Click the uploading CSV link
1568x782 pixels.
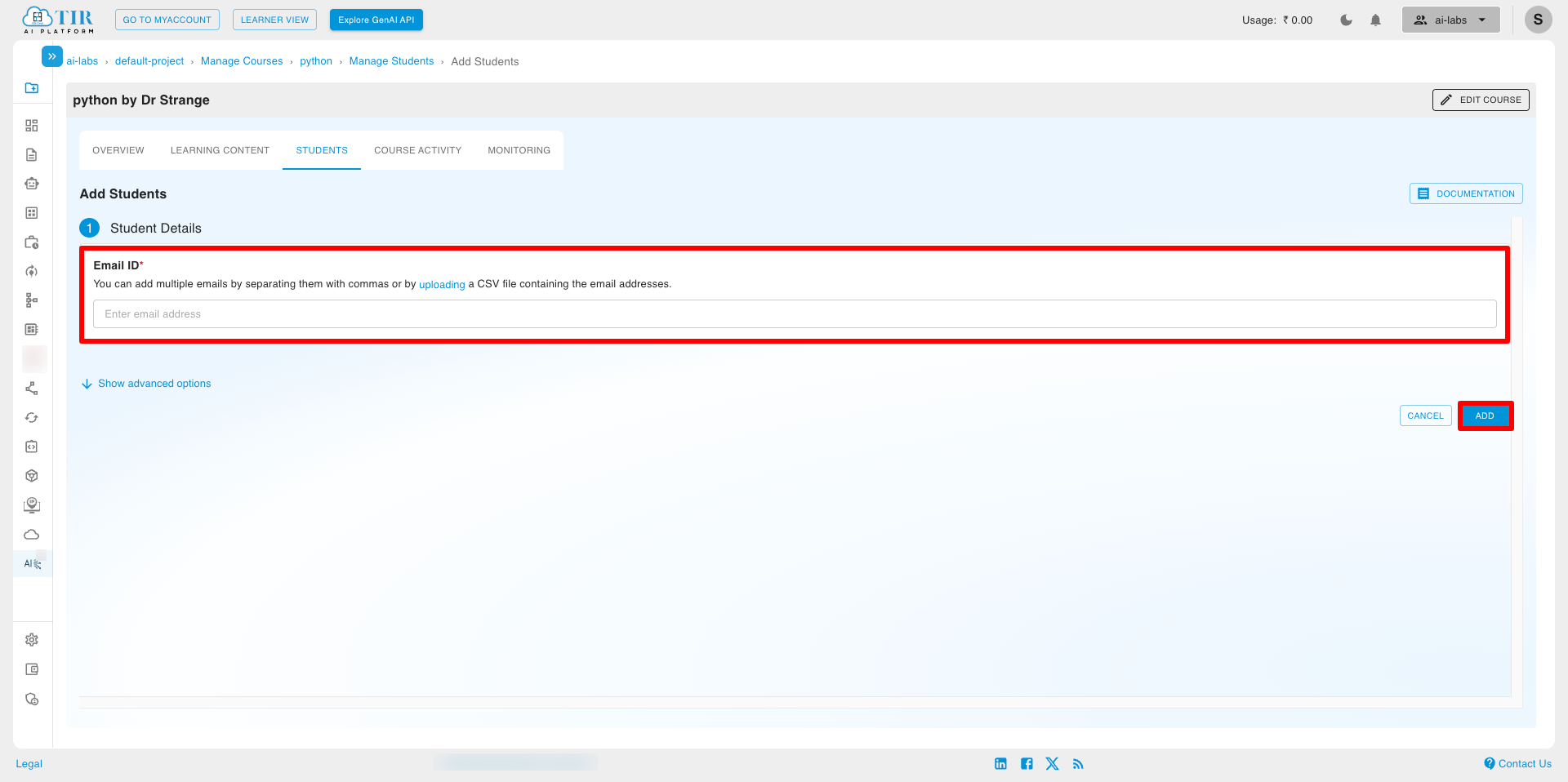tap(442, 285)
